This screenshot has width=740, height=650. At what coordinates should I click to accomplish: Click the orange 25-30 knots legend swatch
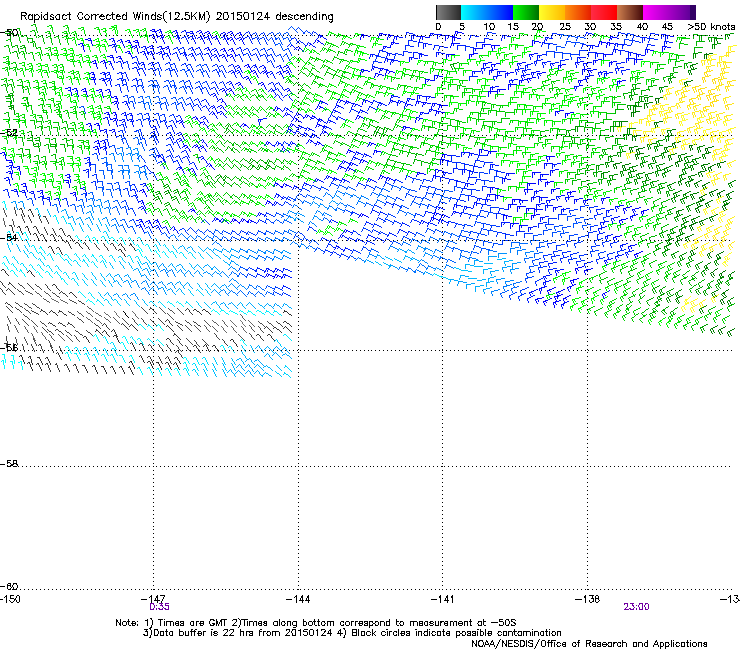click(578, 12)
